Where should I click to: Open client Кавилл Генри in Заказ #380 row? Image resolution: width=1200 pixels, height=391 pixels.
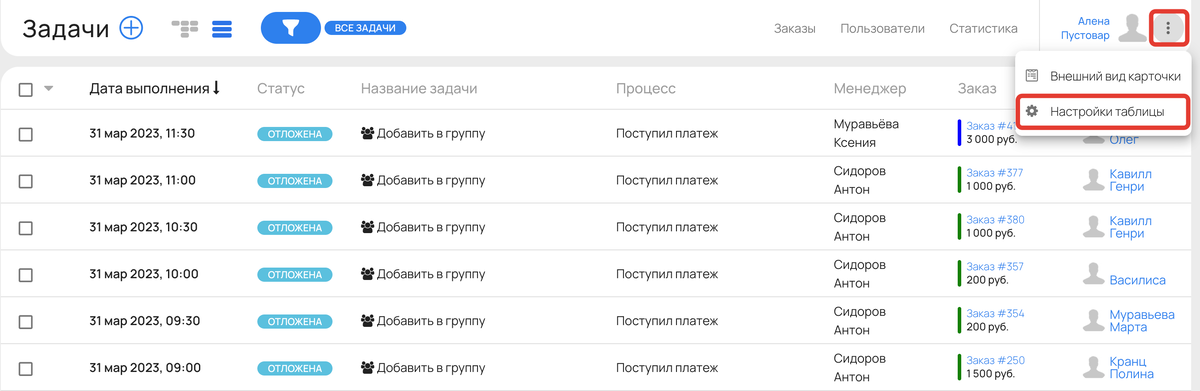tap(1131, 227)
